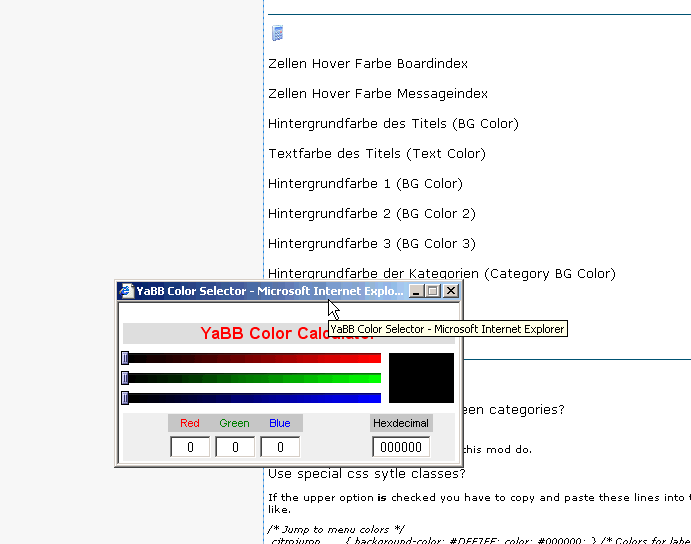Click the green slider handle

[x=125, y=378]
